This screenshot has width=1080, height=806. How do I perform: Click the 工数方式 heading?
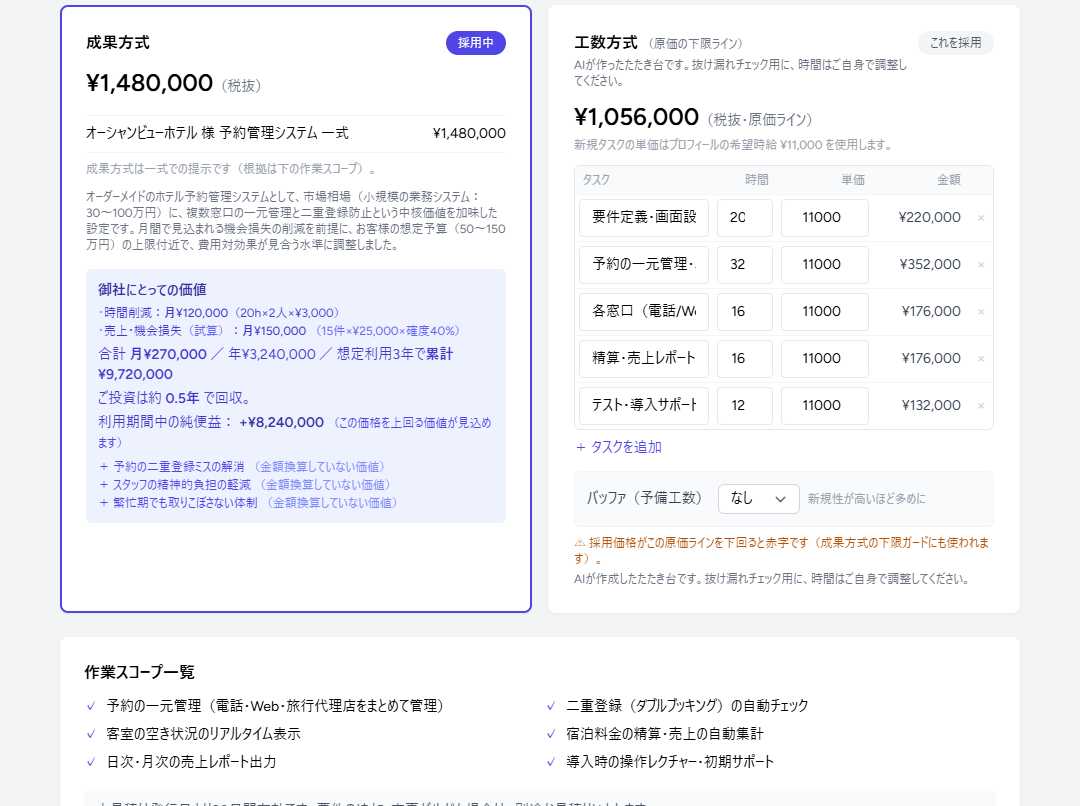[x=606, y=43]
